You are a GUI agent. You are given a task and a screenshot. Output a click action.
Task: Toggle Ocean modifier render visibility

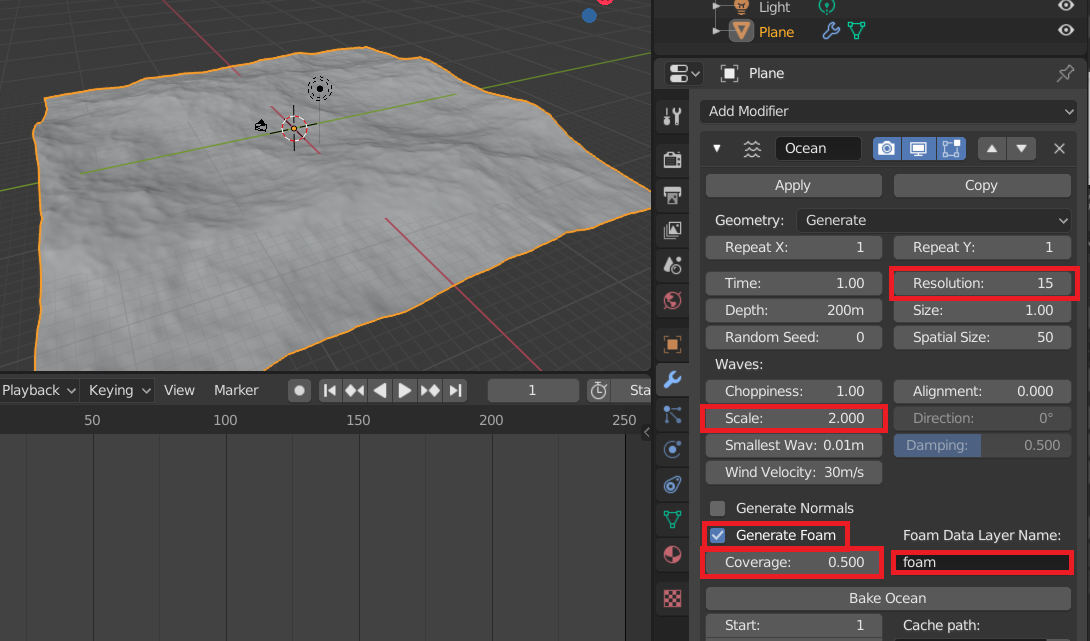point(886,149)
